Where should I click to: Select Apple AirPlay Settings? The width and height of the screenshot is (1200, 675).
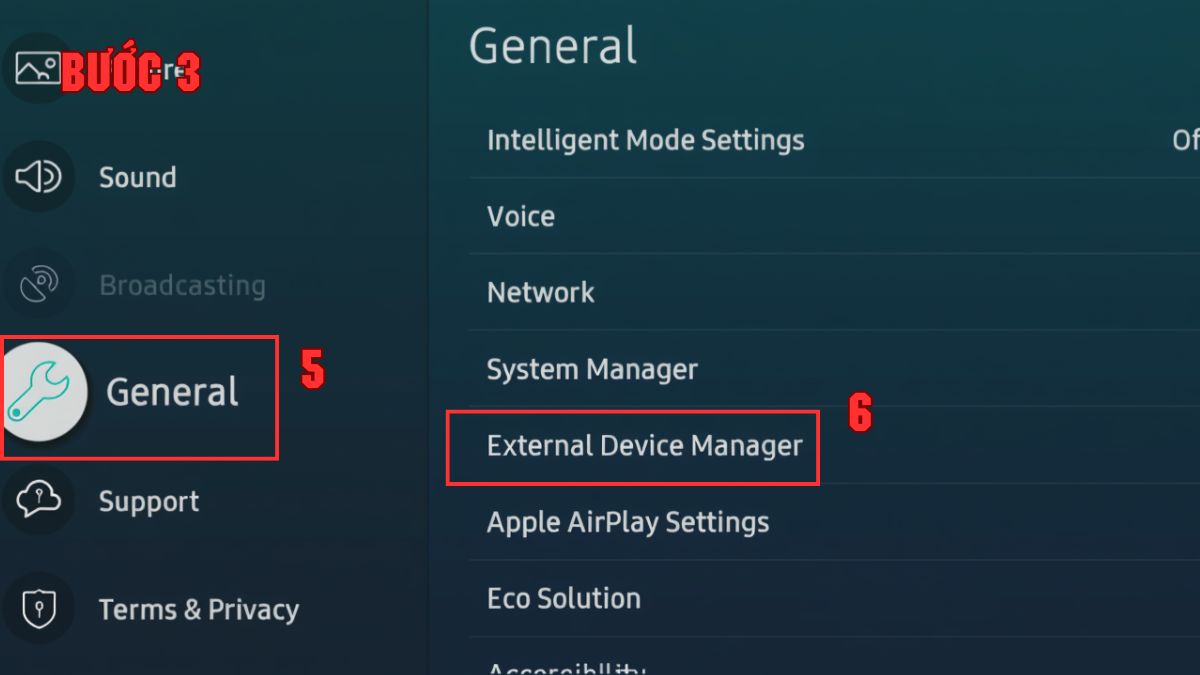coord(627,522)
